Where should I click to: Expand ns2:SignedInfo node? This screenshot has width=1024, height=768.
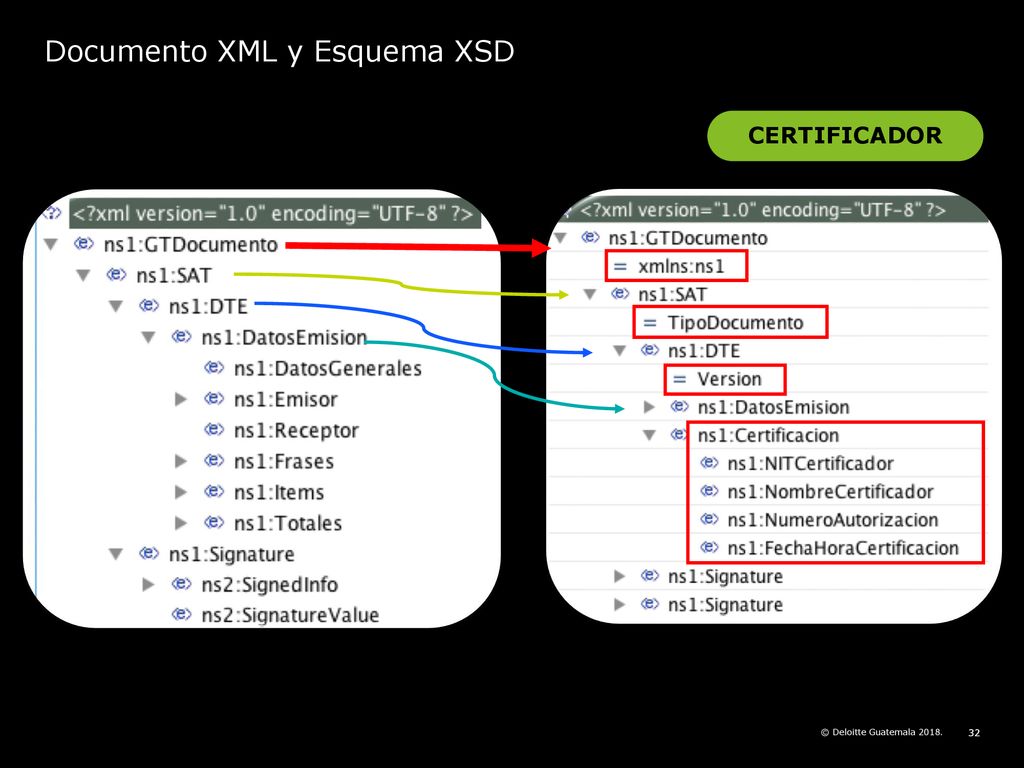point(149,584)
